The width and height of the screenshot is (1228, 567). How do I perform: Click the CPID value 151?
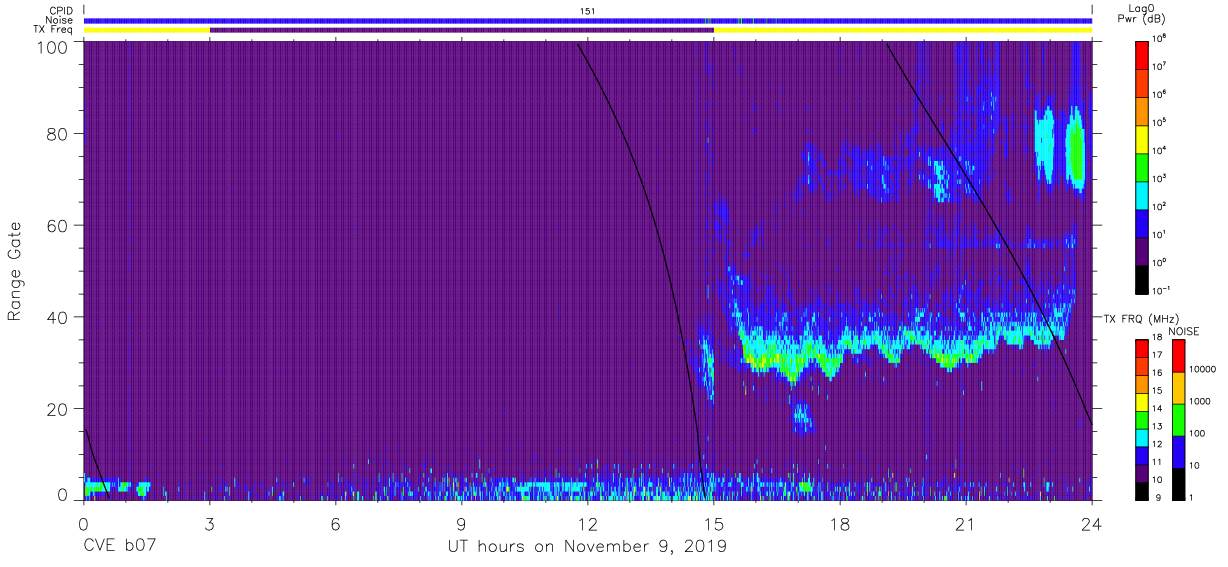[588, 11]
